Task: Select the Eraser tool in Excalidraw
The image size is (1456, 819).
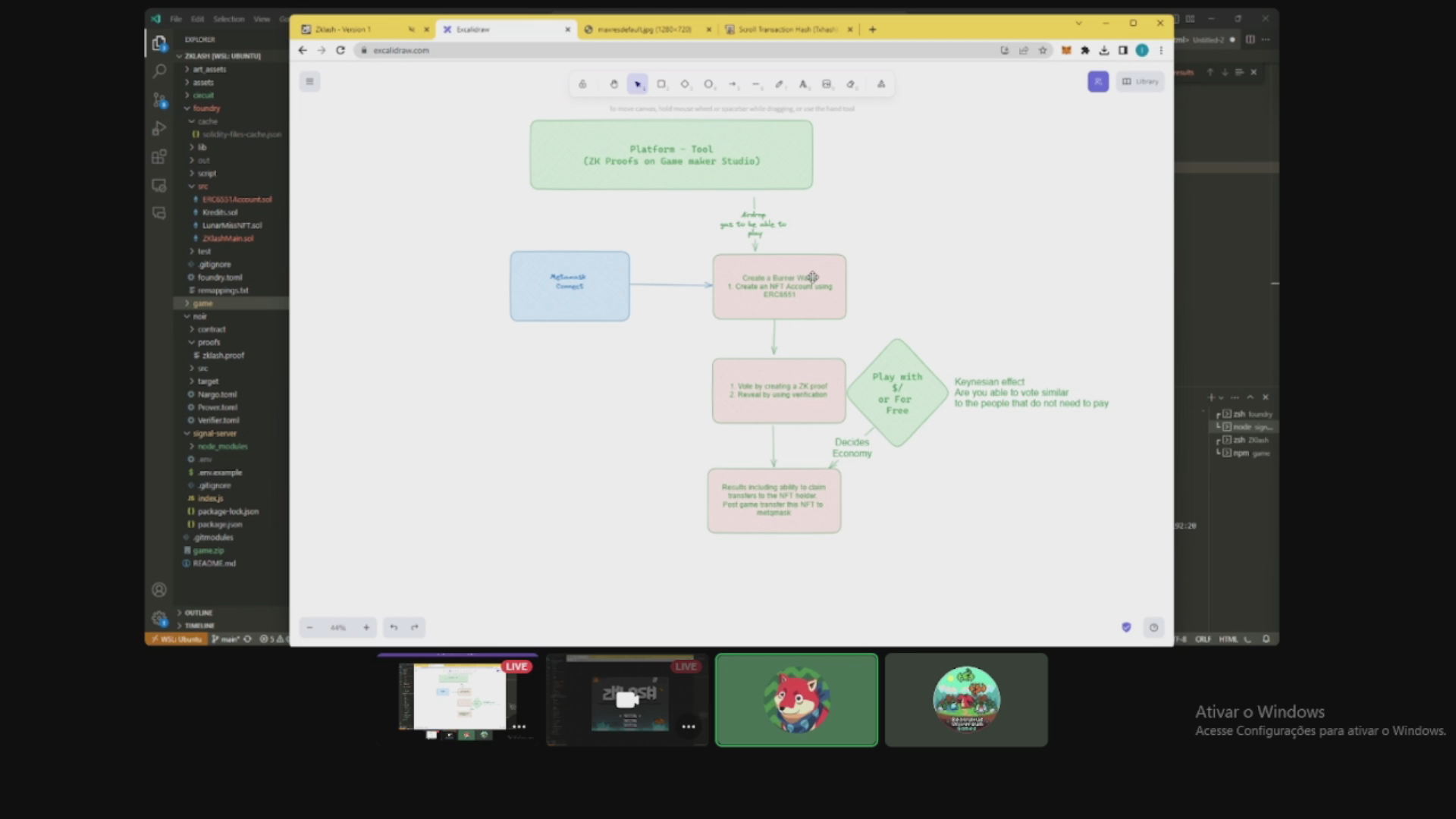Action: coord(851,84)
